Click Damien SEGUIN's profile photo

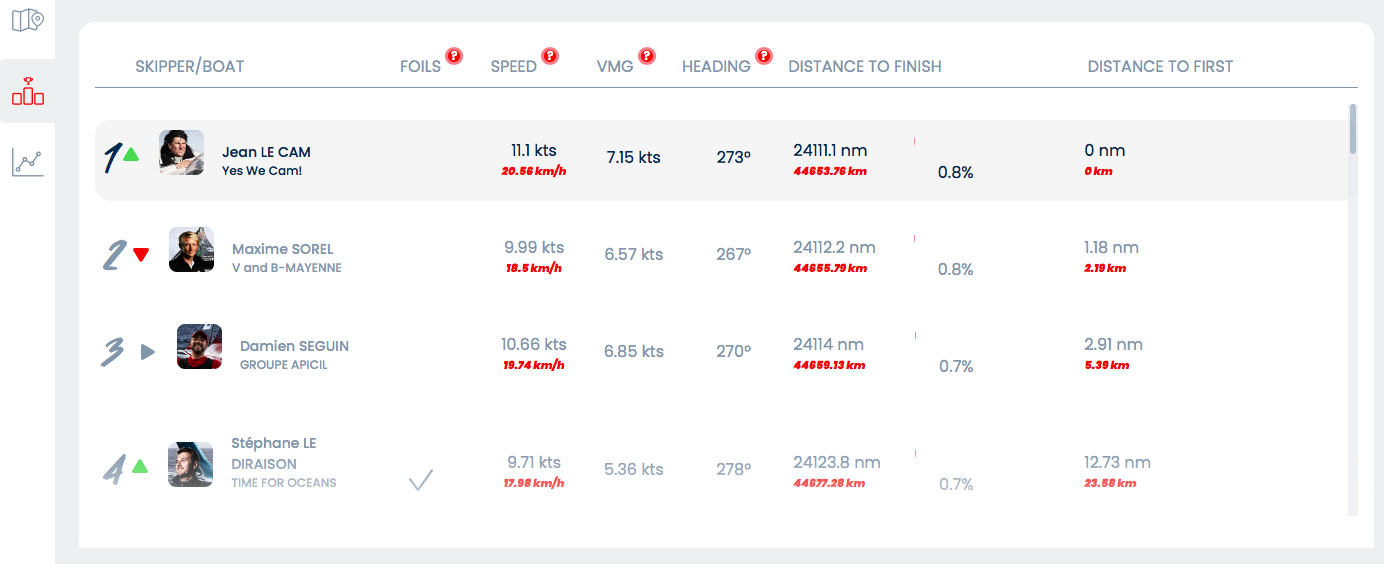point(199,347)
